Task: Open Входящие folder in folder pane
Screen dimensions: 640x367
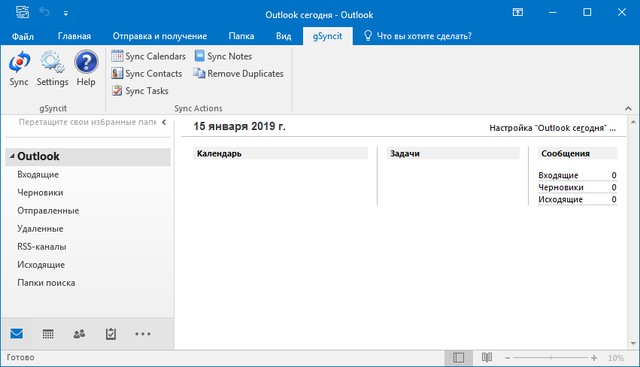Action: 38,174
